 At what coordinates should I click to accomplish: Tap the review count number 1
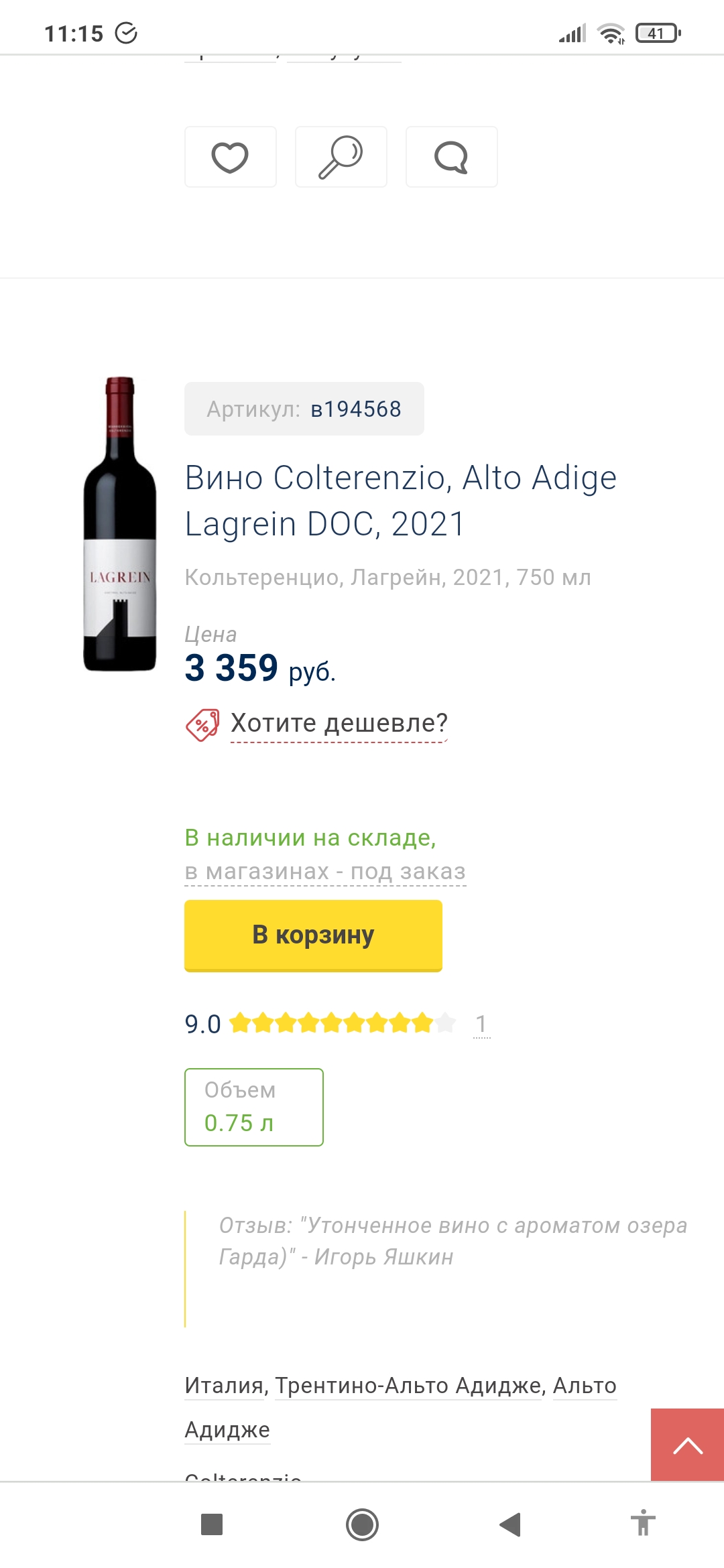click(x=481, y=1024)
